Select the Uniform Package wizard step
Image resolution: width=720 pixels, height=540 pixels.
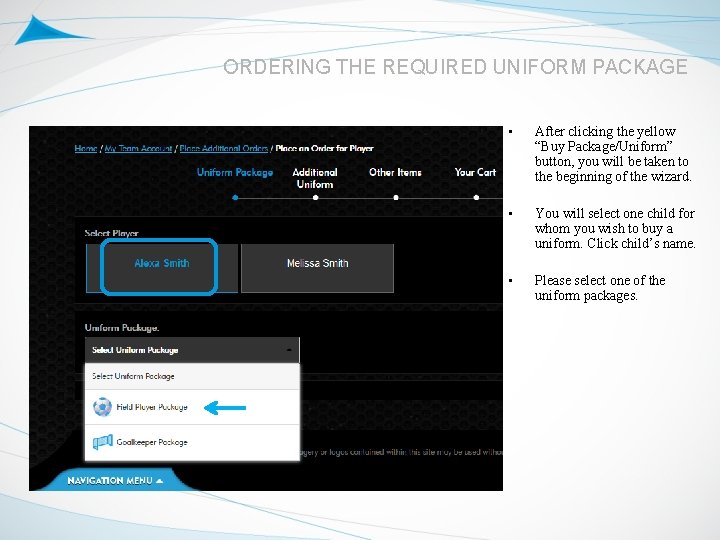(x=235, y=172)
